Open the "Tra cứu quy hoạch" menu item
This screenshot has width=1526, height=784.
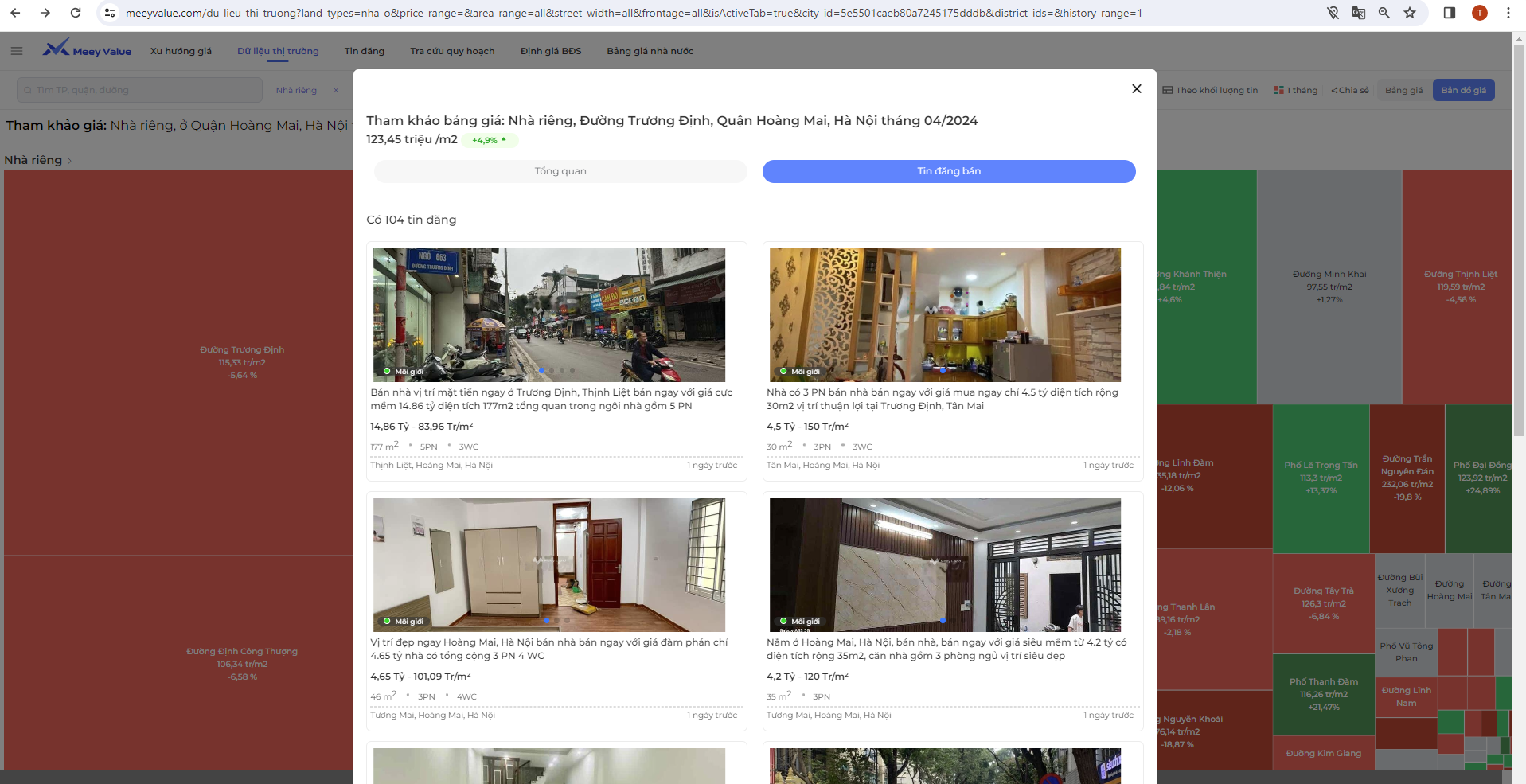451,51
